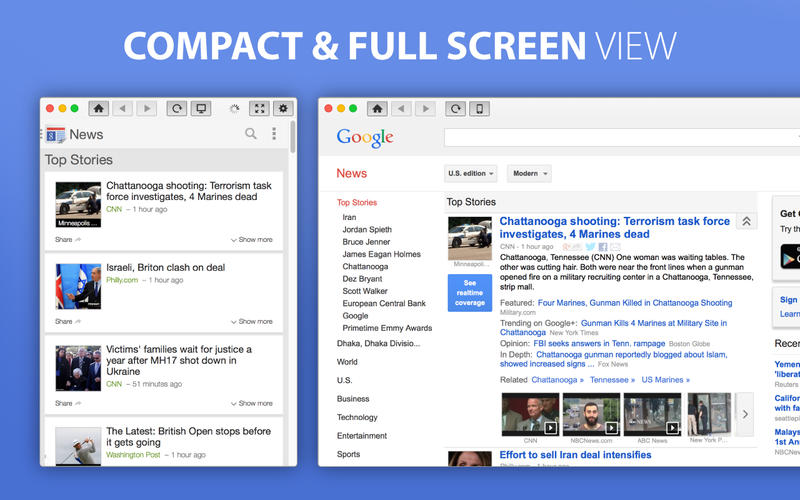This screenshot has width=800, height=500.
Task: Click the Dhaka, Dhaka Division sidebar item
Action: [x=378, y=343]
